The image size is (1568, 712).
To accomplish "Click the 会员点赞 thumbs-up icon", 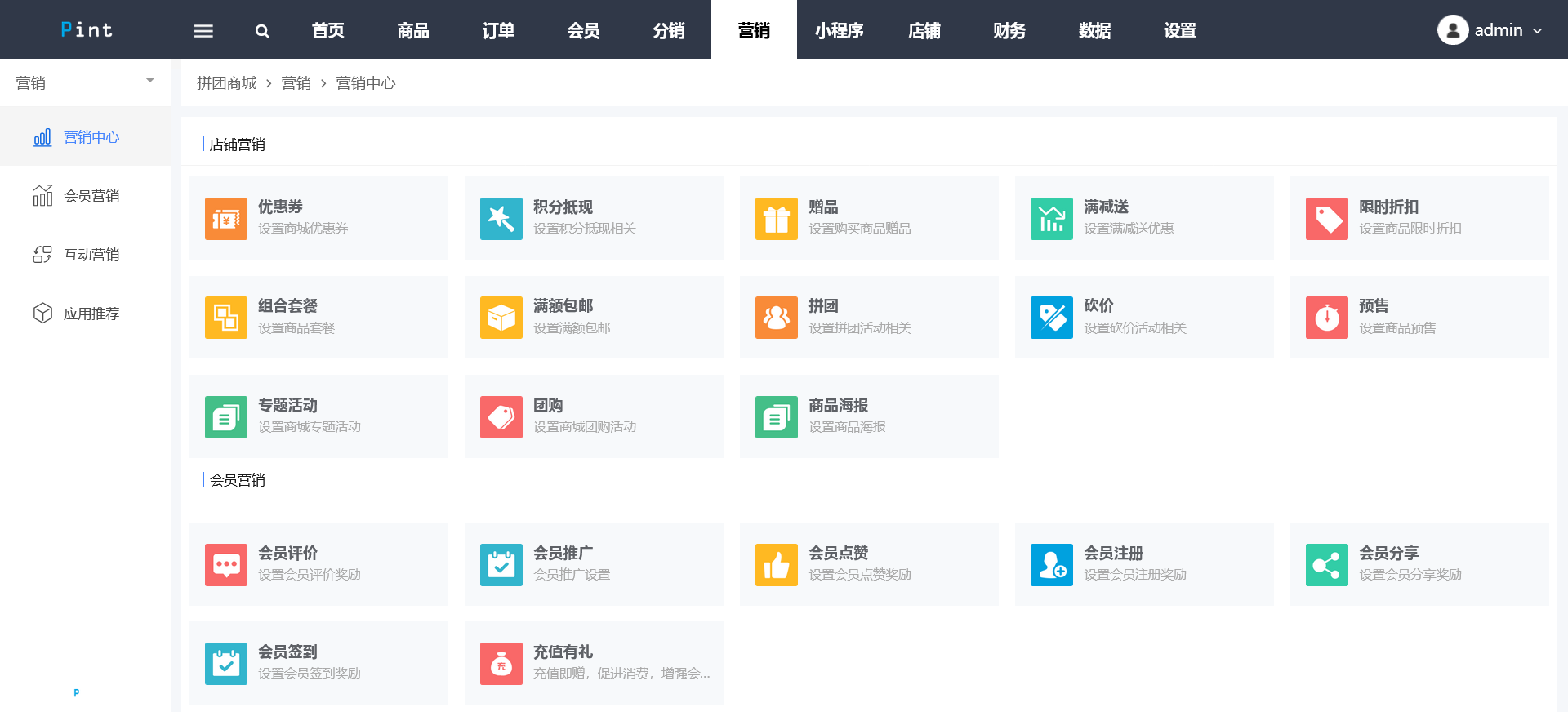I will tap(777, 565).
